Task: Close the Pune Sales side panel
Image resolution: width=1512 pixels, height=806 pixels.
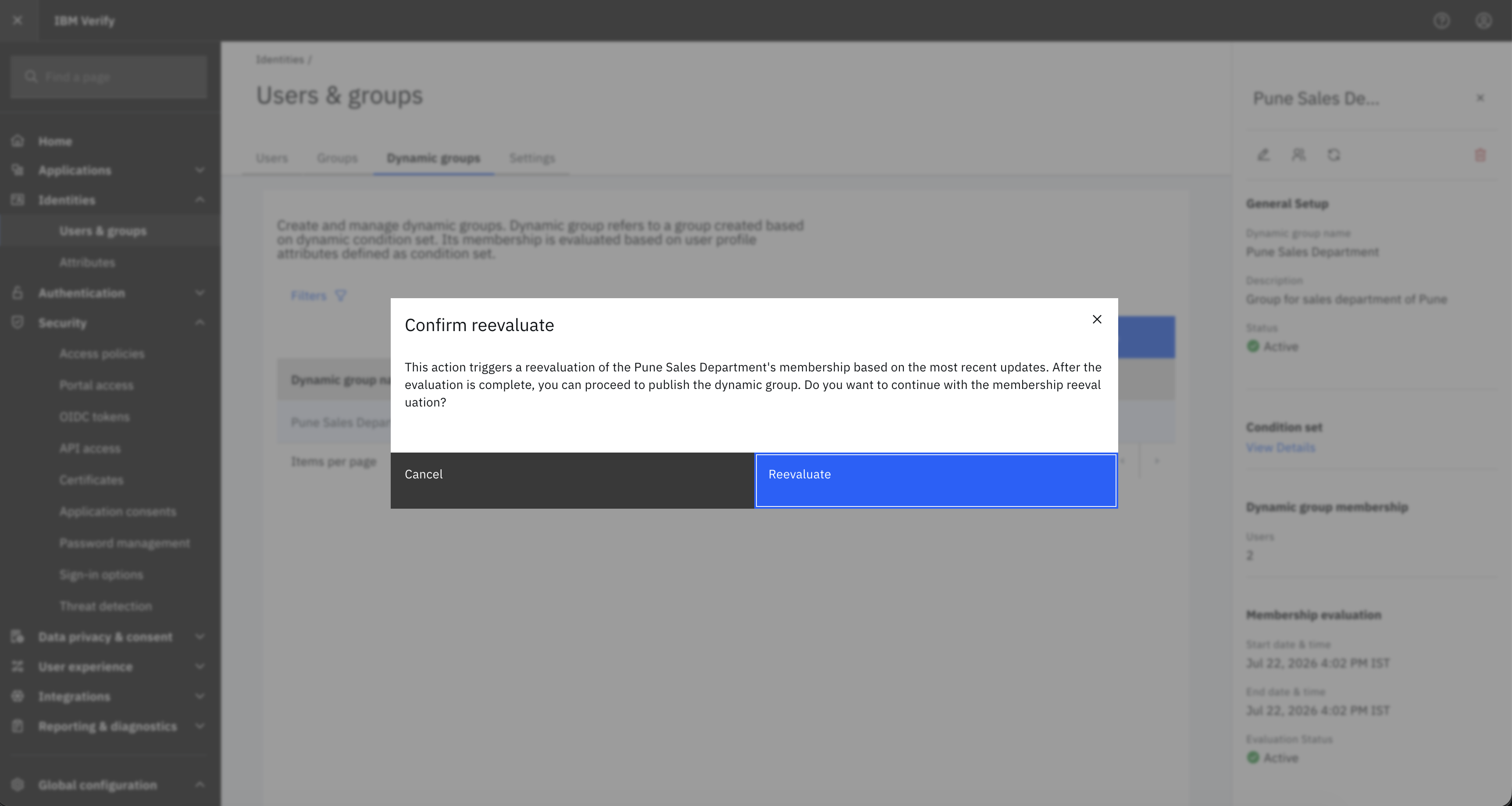Action: (x=1480, y=98)
